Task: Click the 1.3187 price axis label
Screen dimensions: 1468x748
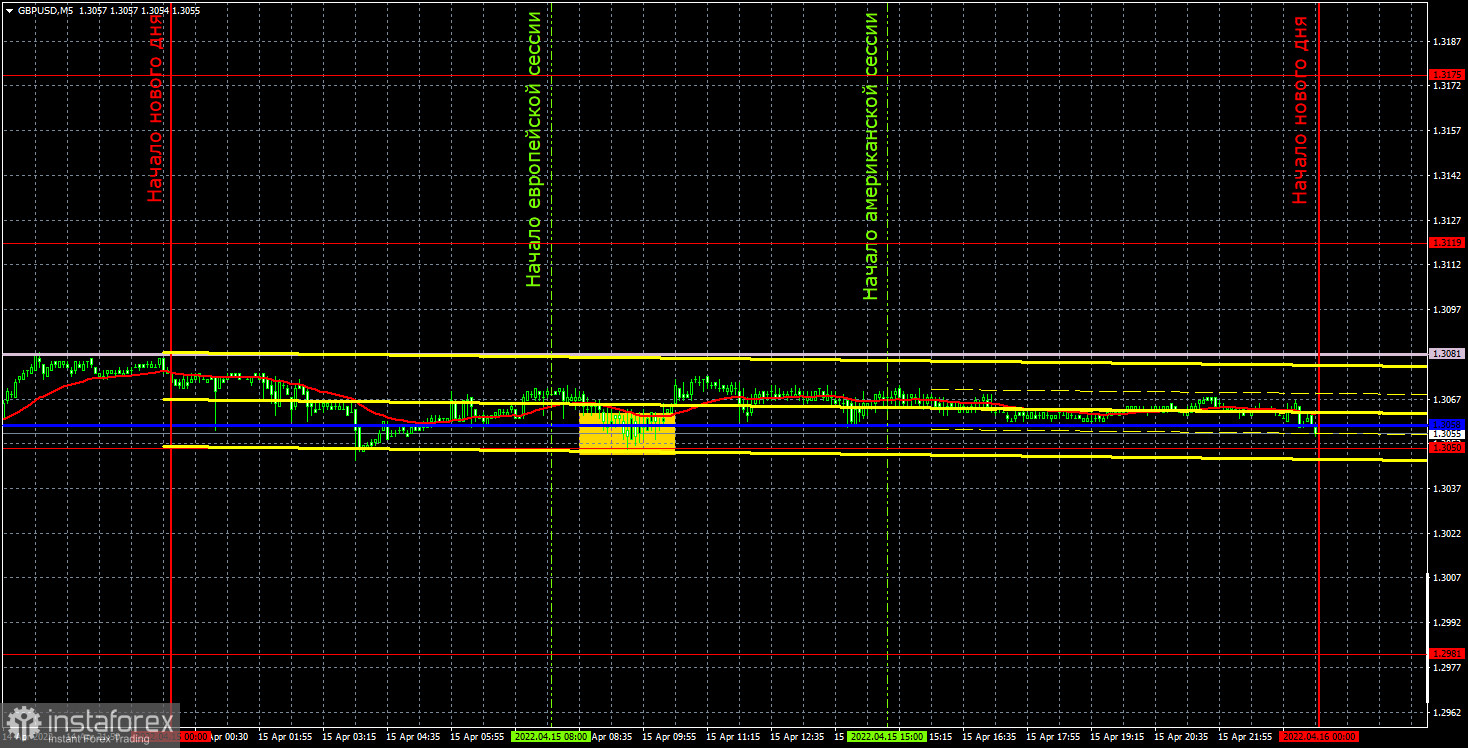Action: click(1447, 42)
